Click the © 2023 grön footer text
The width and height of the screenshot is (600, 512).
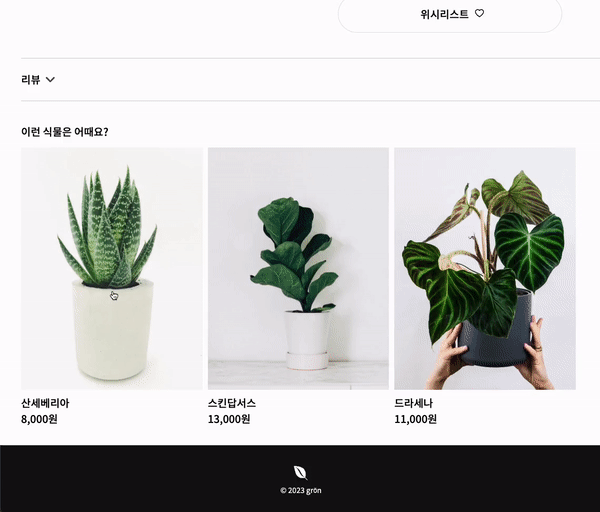pyautogui.click(x=301, y=491)
